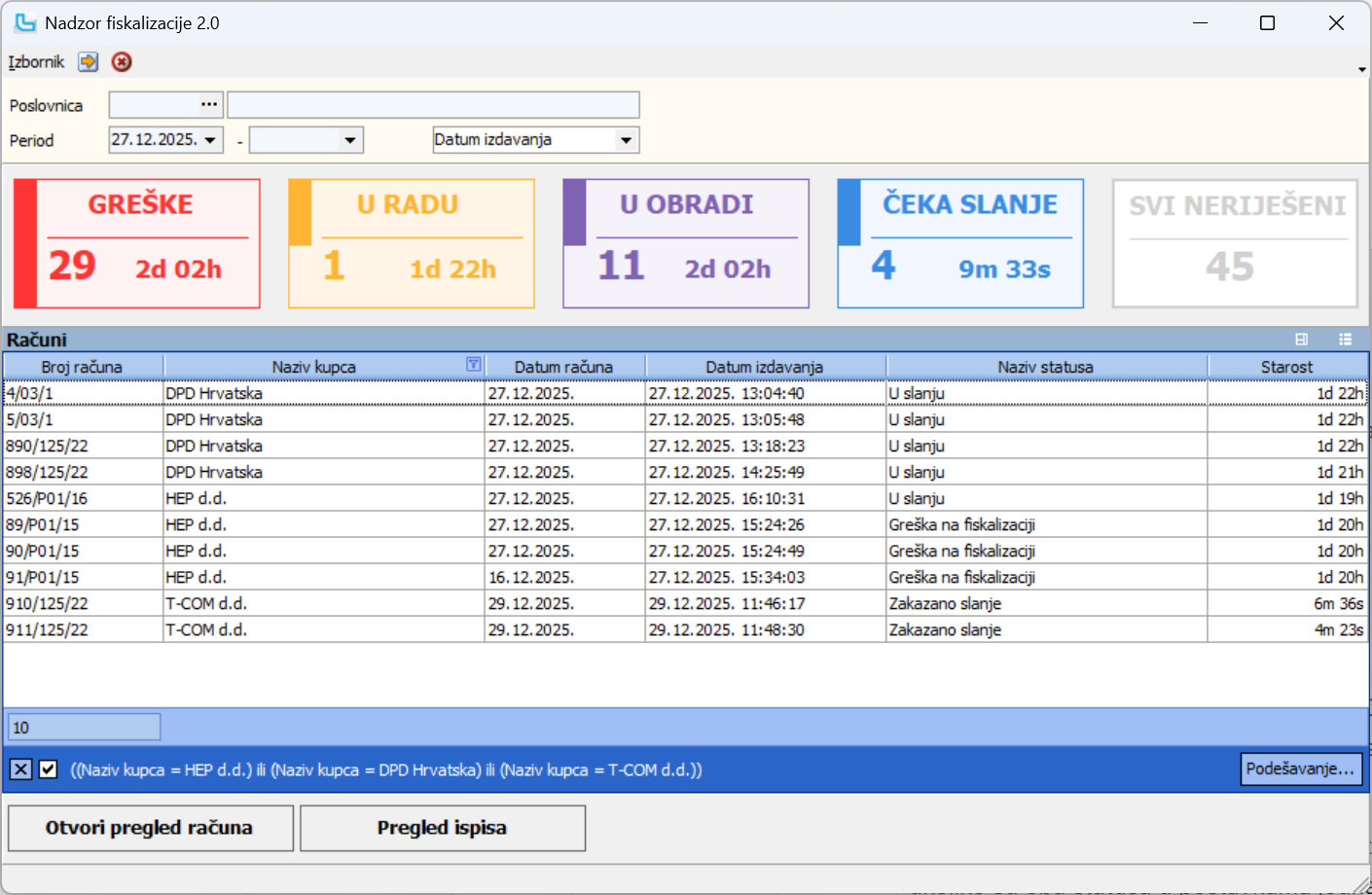The height and width of the screenshot is (895, 1372).
Task: Click the grid layout icon in Računi header
Action: (1302, 340)
